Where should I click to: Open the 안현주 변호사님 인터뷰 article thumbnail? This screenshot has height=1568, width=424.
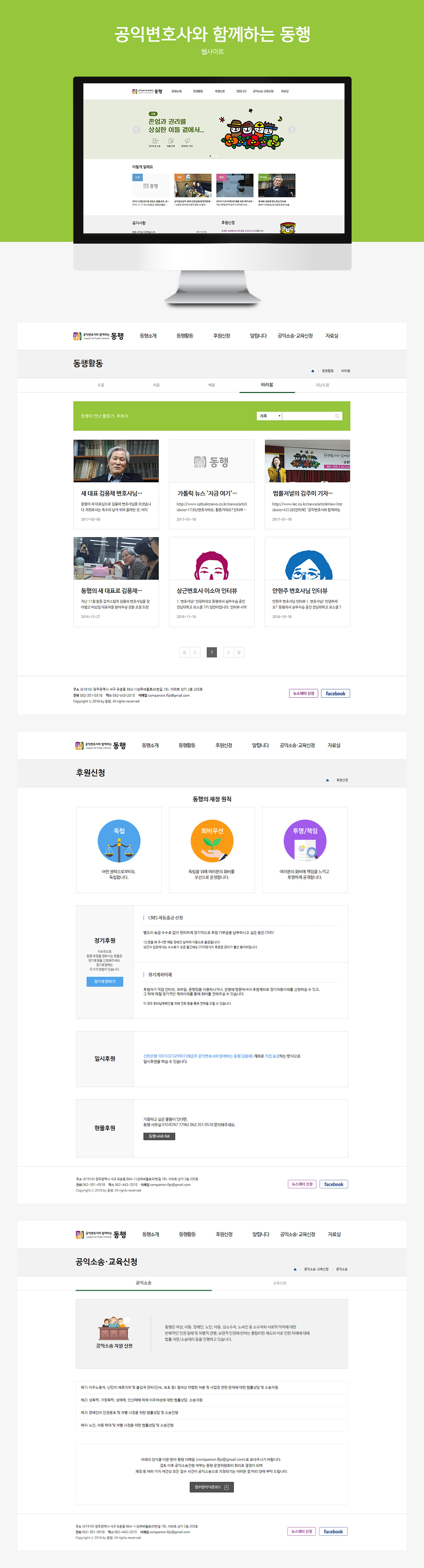coord(307,558)
